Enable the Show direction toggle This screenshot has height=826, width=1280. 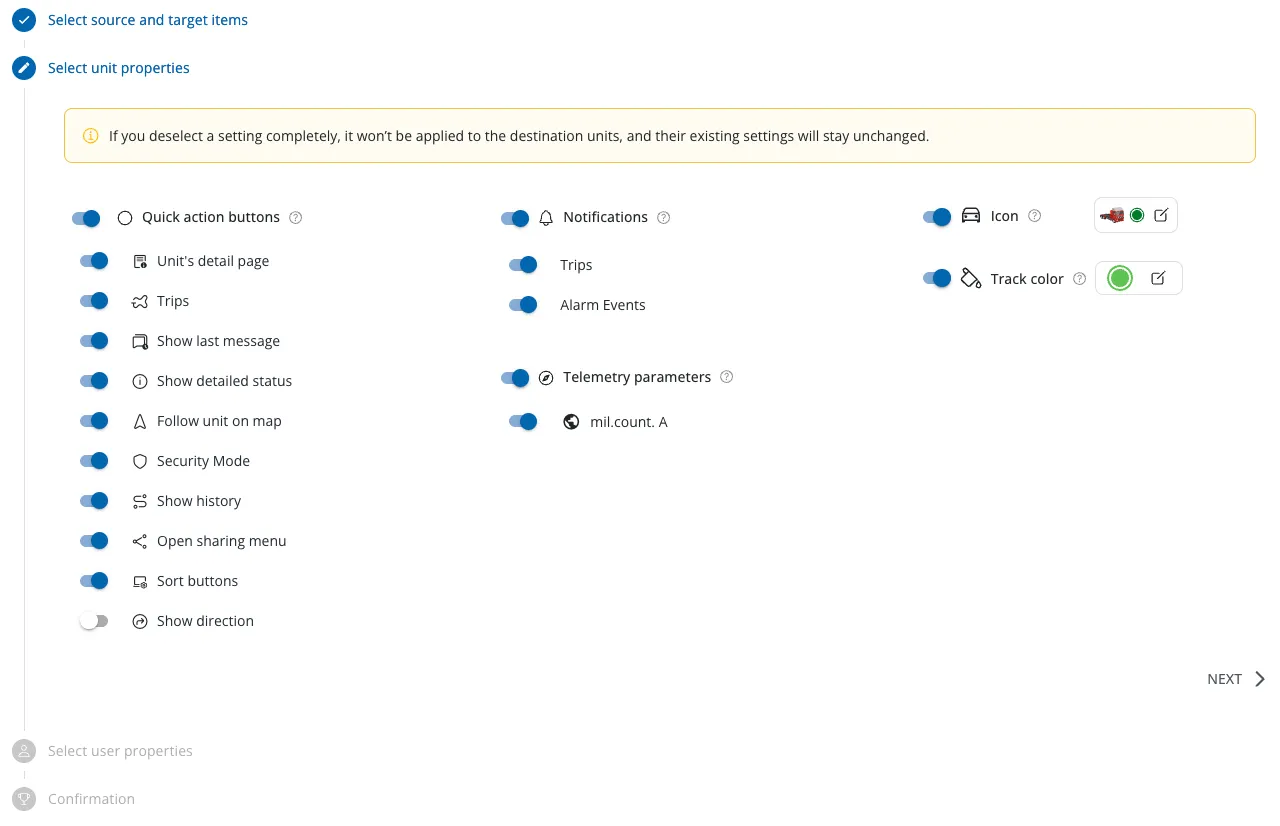pyautogui.click(x=94, y=621)
